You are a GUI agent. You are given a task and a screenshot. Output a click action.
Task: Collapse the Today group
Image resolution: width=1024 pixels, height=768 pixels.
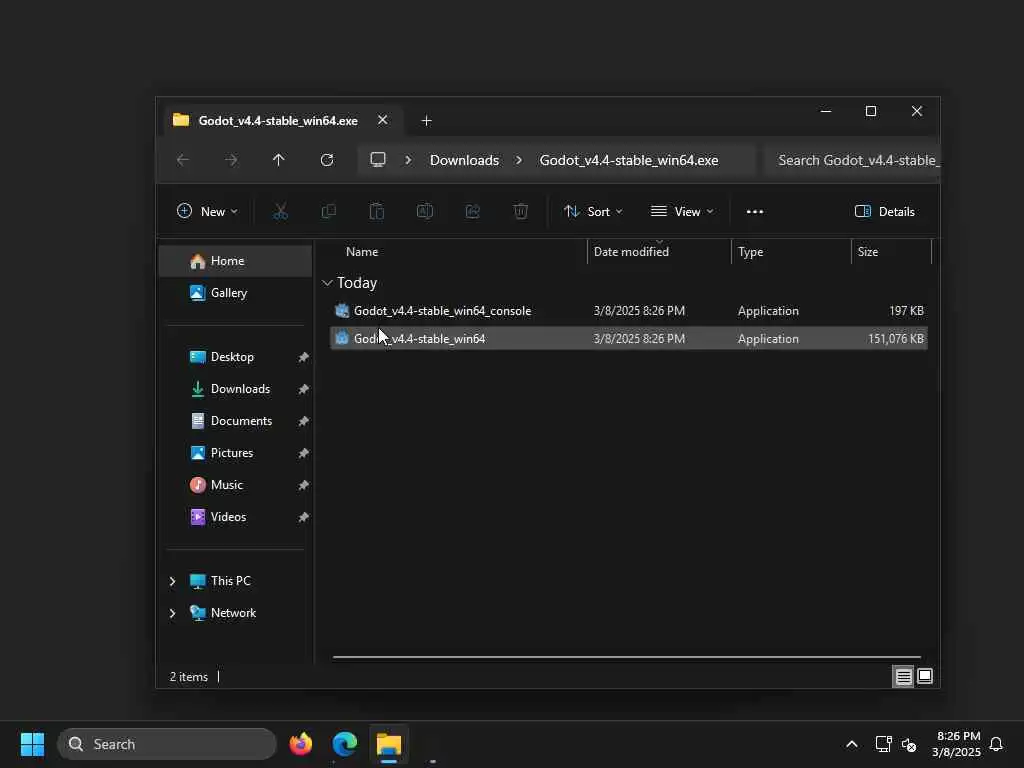(327, 283)
